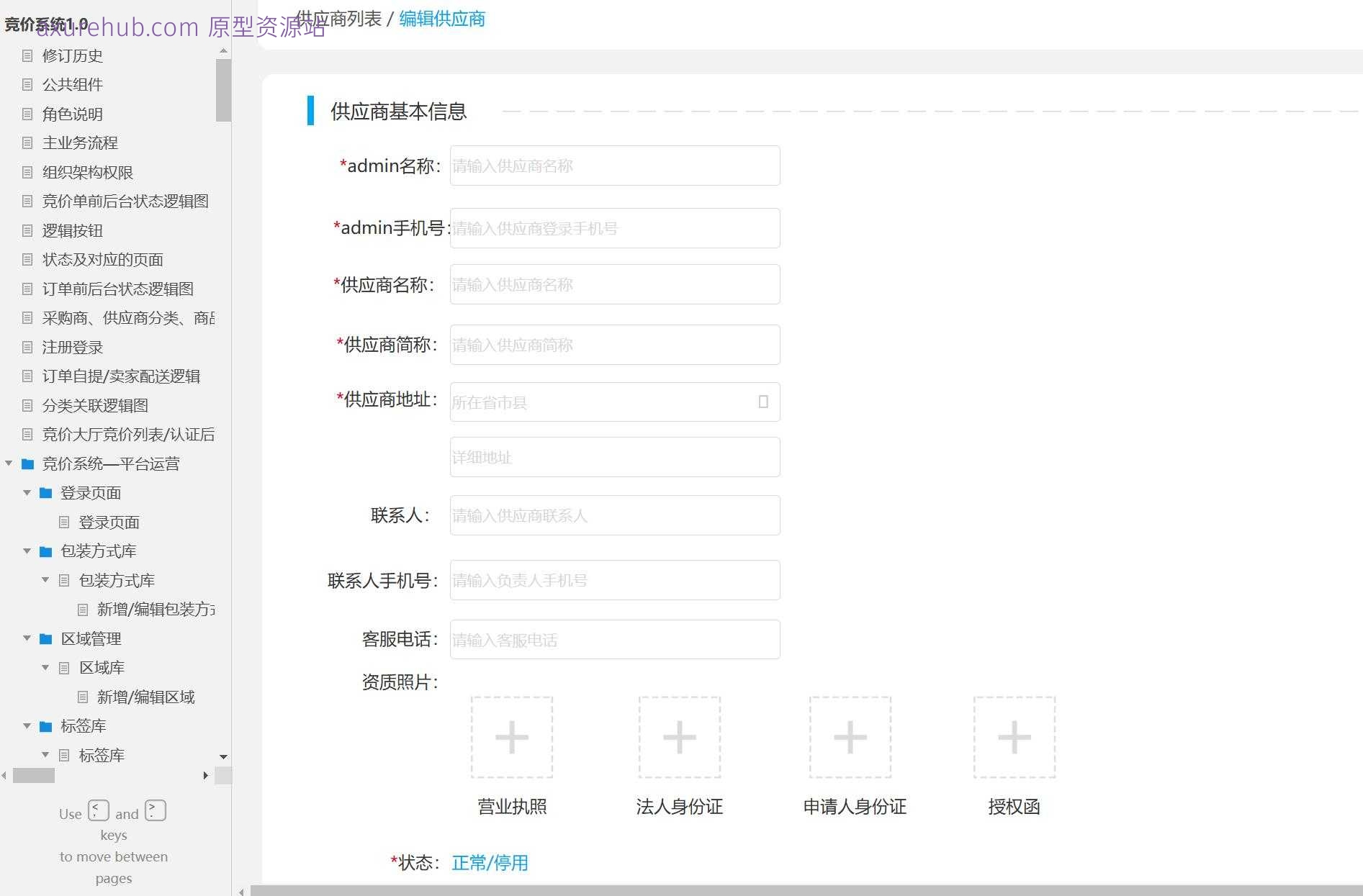1363x896 pixels.
Task: Click the 竞价系统—平台运营 folder icon
Action: [28, 463]
